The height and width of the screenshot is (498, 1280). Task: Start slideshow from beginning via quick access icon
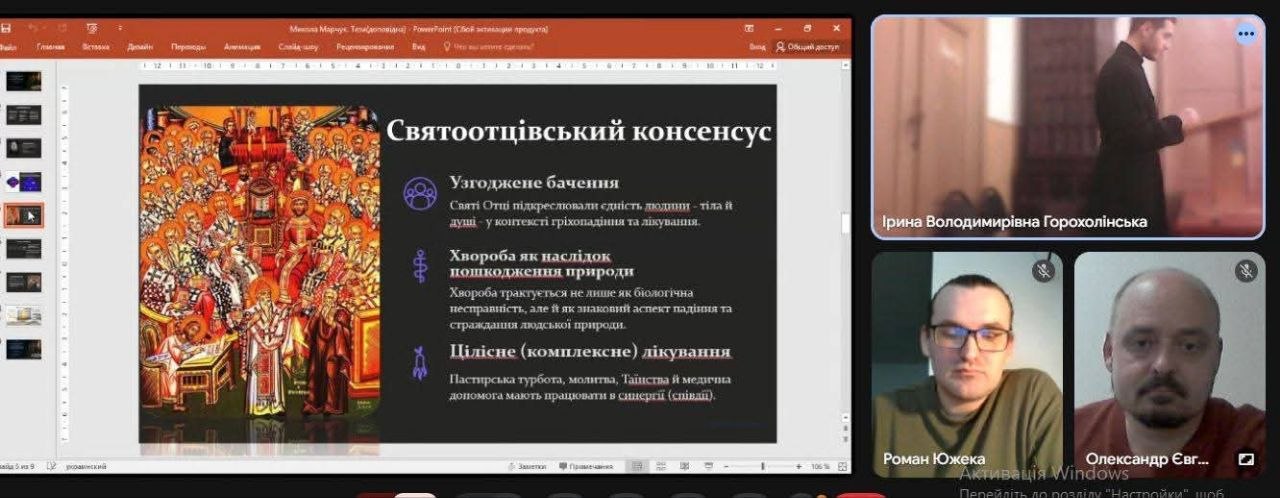[92, 29]
